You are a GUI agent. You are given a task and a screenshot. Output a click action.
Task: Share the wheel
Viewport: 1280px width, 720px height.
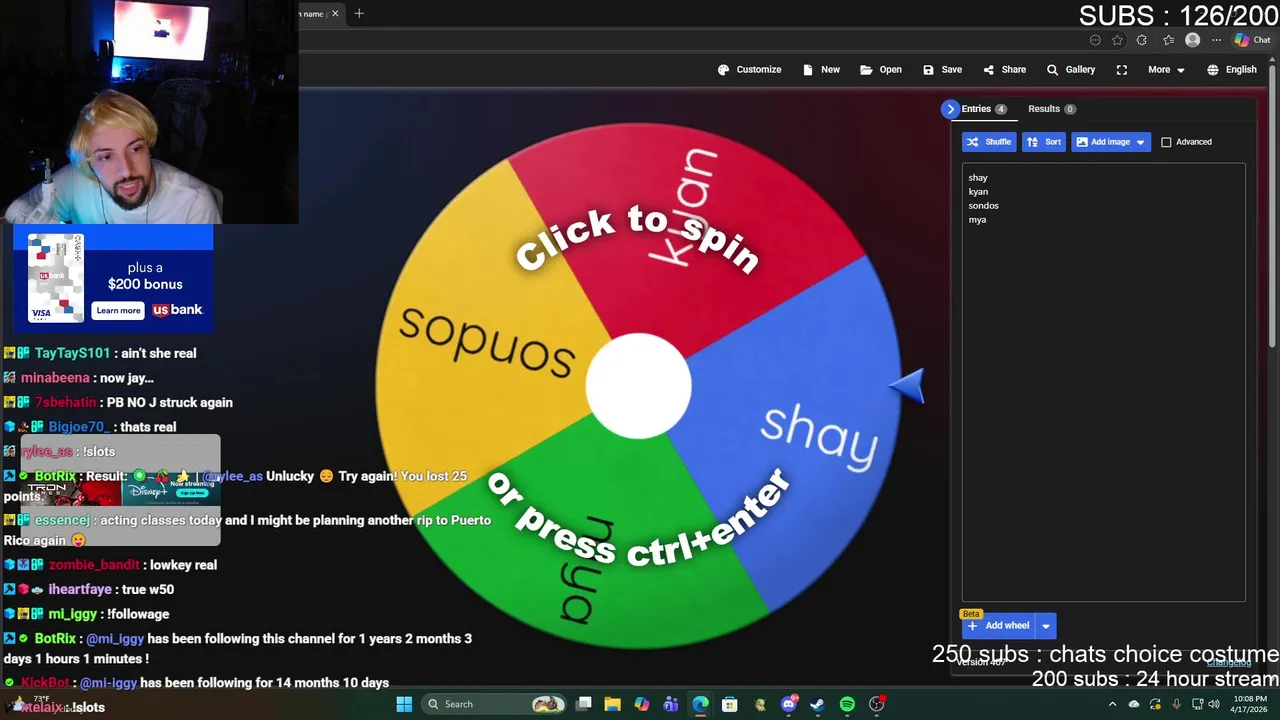click(1004, 70)
